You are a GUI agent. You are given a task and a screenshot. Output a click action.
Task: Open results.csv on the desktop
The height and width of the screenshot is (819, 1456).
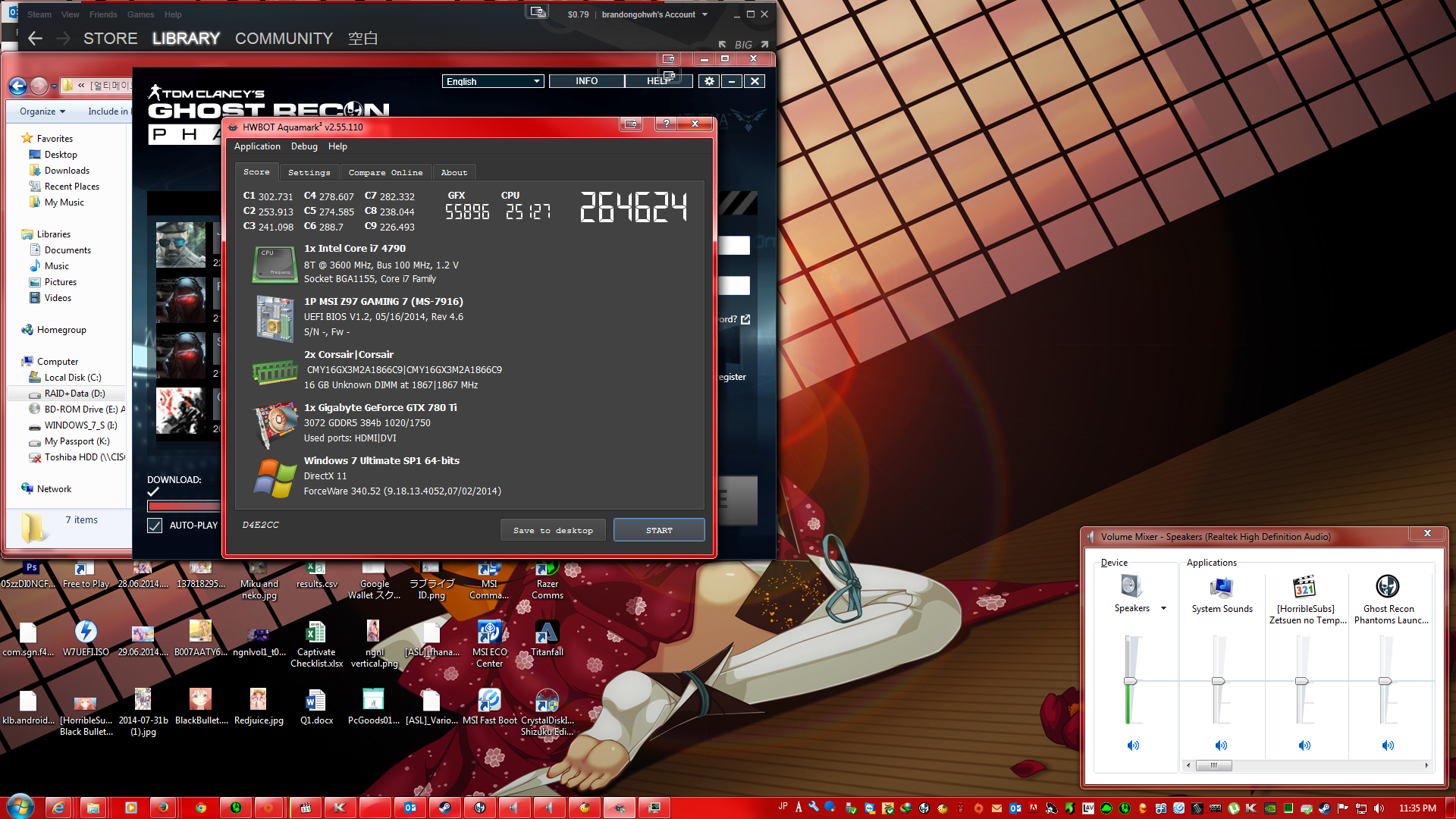[x=316, y=575]
